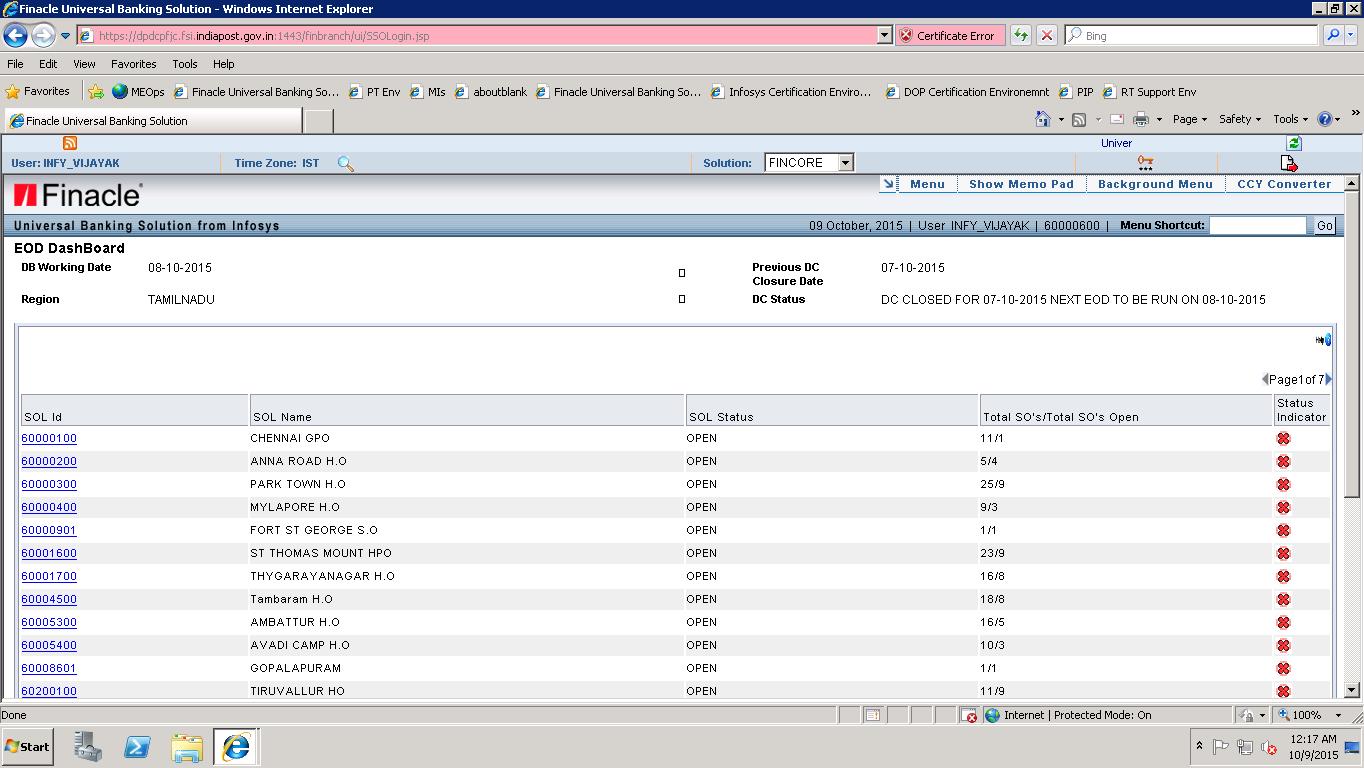Click the change password key icon
Screen dimensions: 1364x768
1145,163
